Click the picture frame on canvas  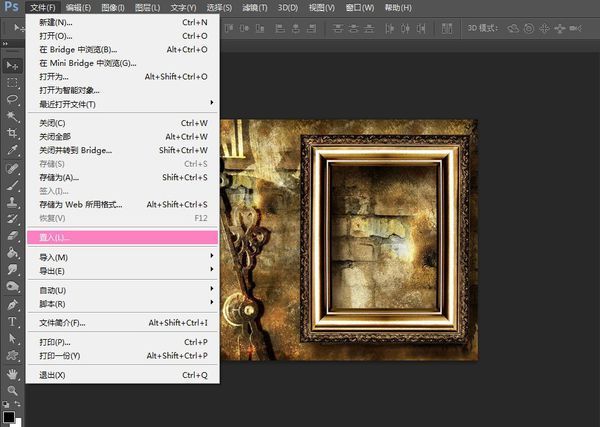(x=385, y=240)
